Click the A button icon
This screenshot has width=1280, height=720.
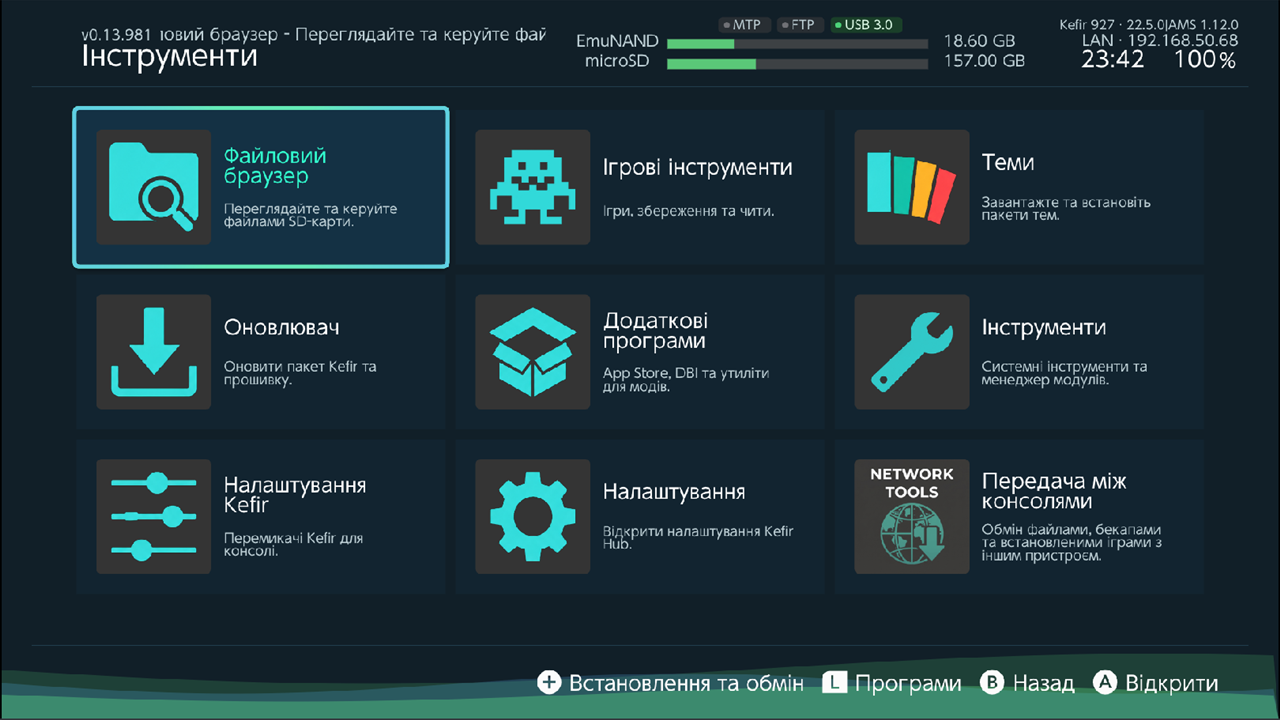pyautogui.click(x=1104, y=683)
